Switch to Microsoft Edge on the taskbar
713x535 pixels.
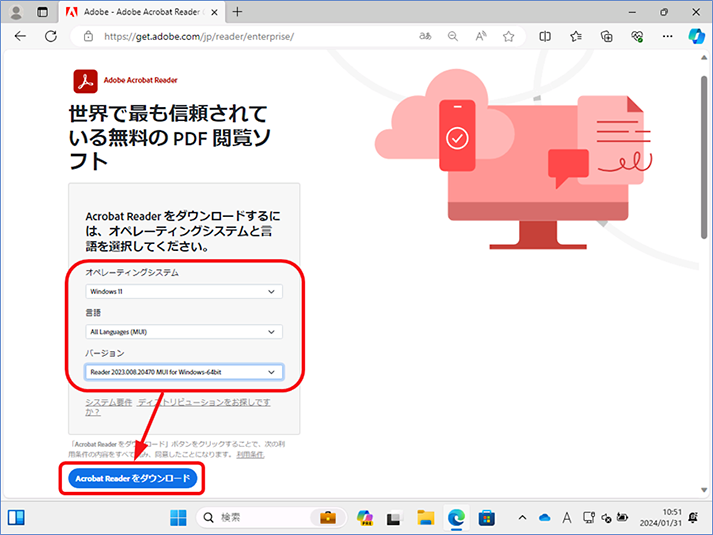456,518
